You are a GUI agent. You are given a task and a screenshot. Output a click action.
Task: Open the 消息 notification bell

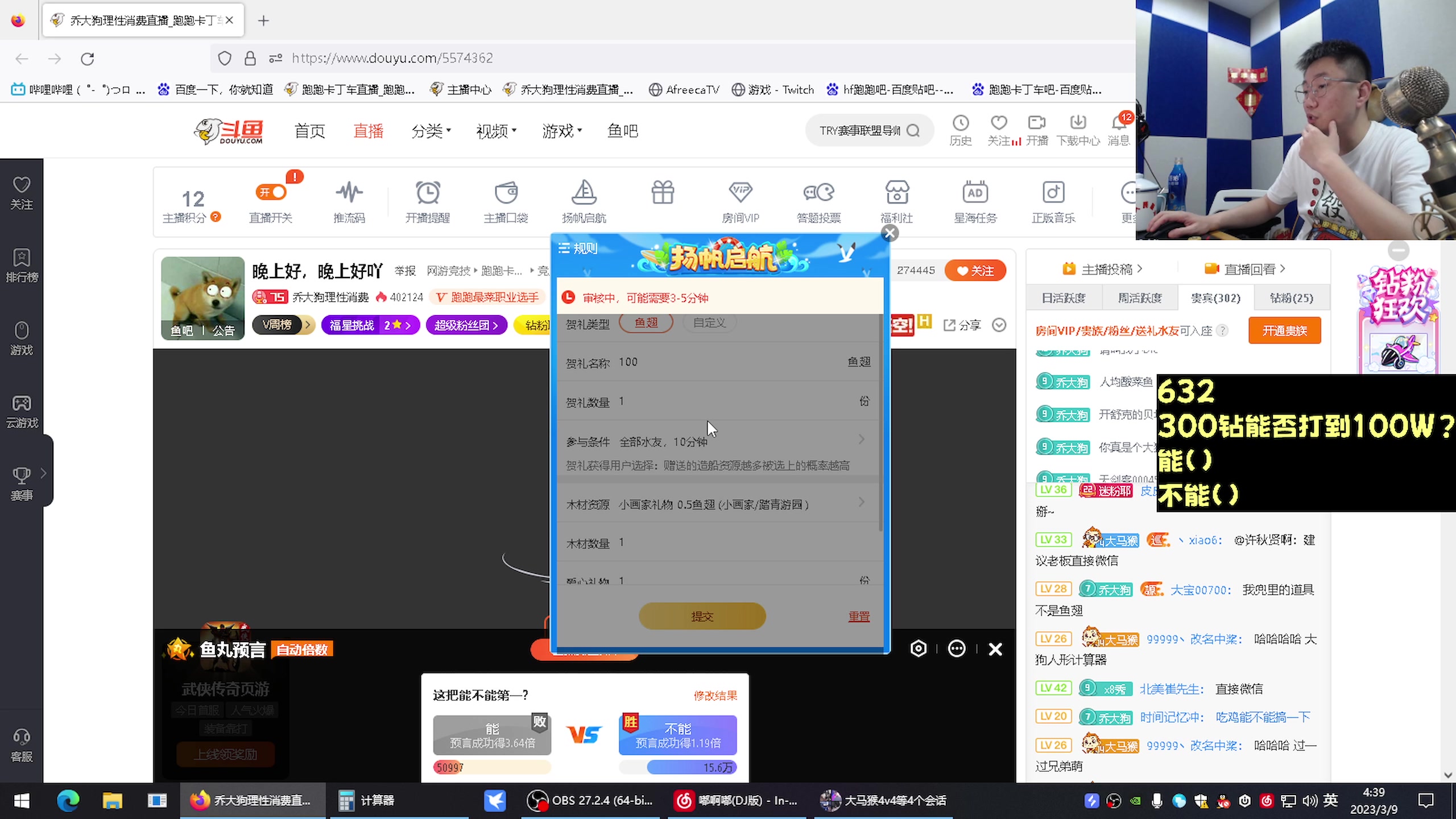tap(1118, 130)
